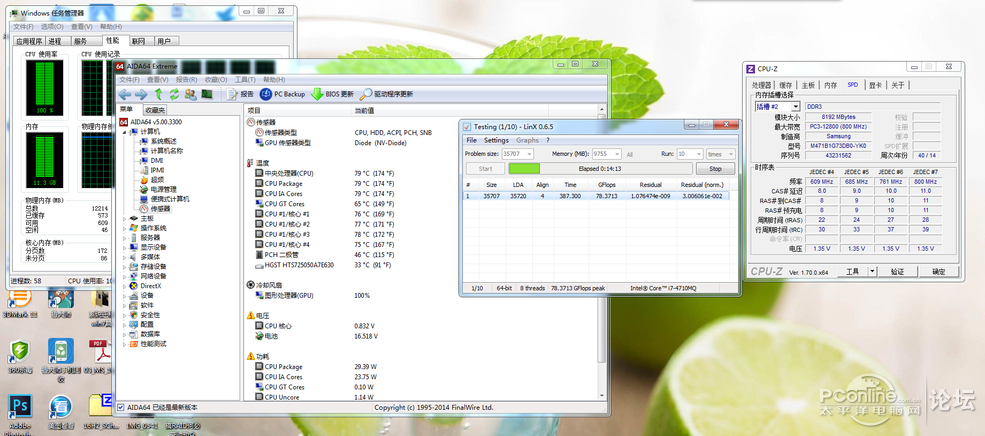The image size is (985, 436).
Task: Stop the LinX test
Action: click(716, 169)
